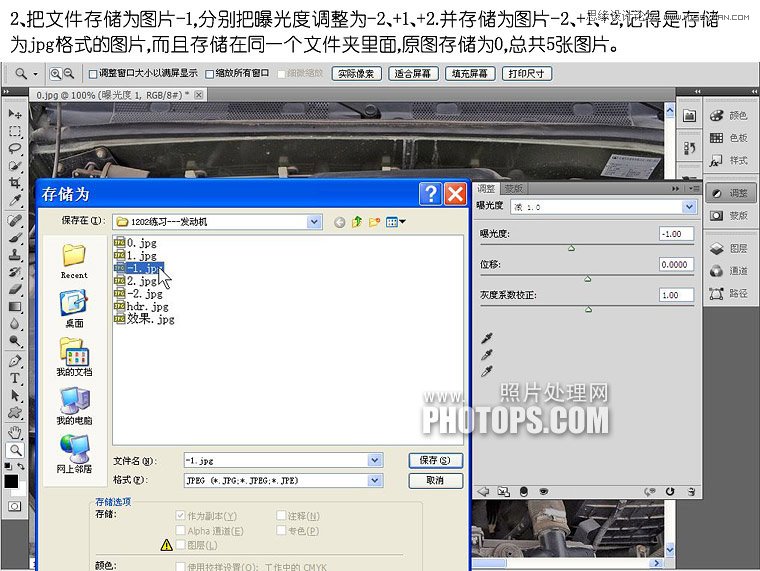The height and width of the screenshot is (571, 760).
Task: Toggle Annotations checkbox
Action: click(281, 515)
